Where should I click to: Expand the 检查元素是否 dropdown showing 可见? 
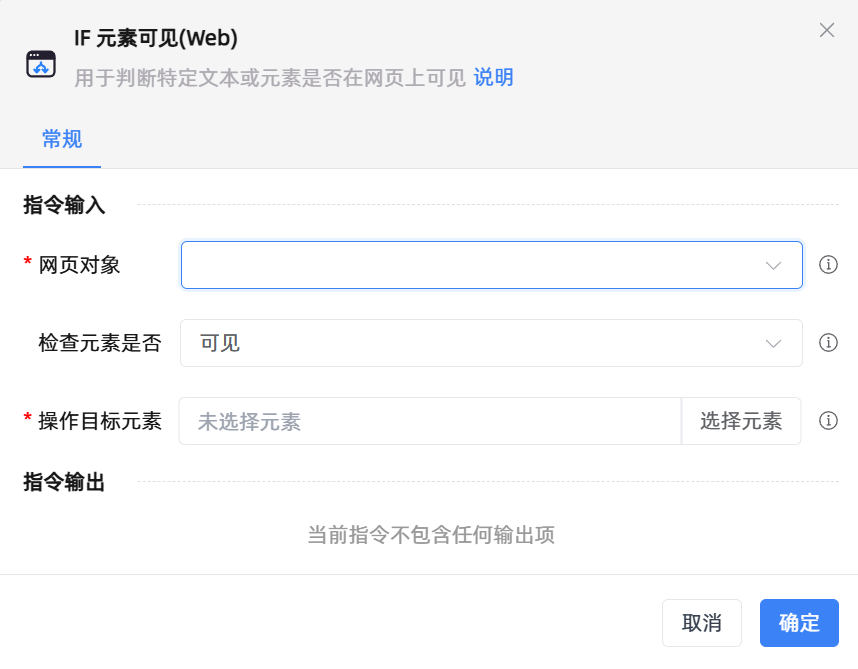point(470,343)
